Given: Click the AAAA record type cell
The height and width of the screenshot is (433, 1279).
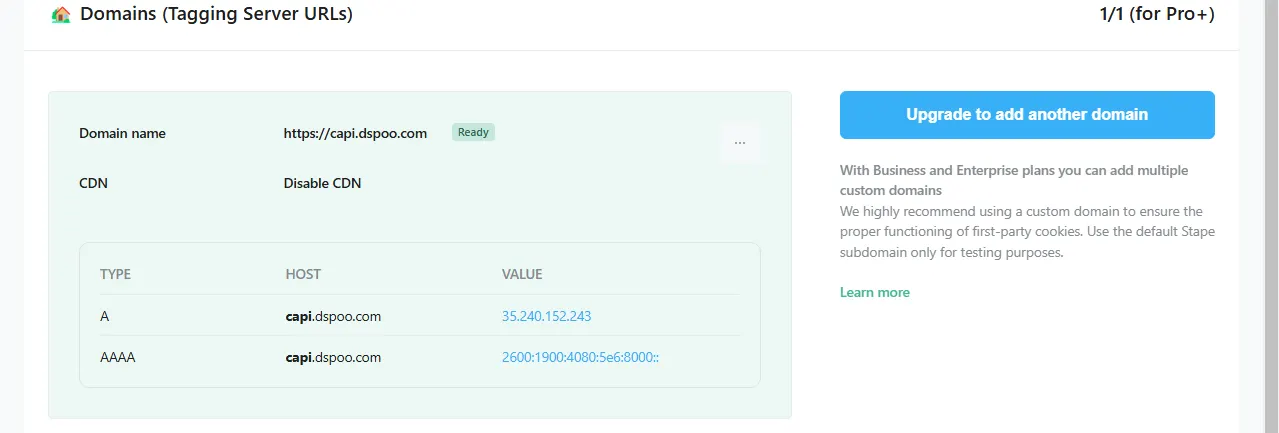Looking at the screenshot, I should tap(118, 357).
